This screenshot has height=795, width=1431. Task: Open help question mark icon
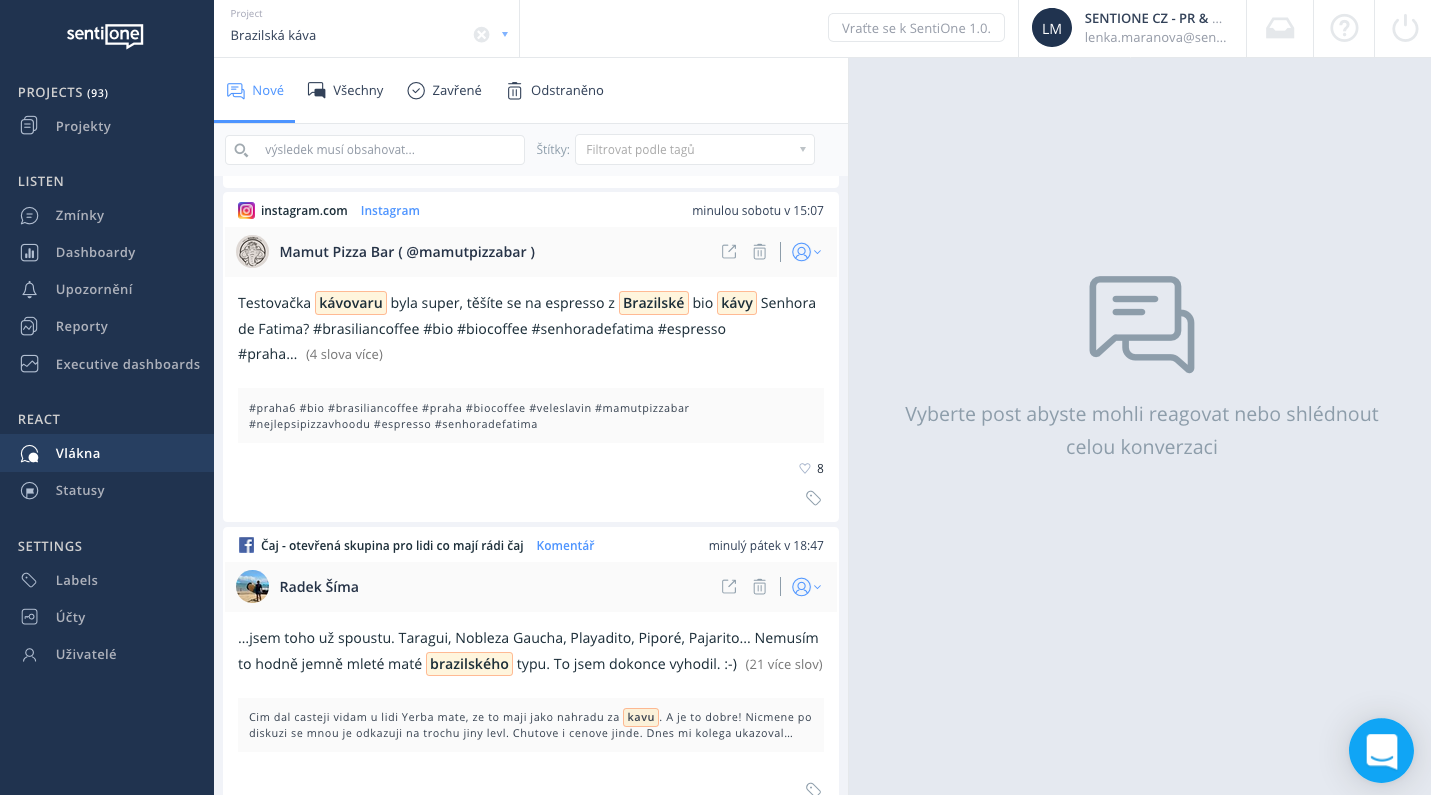click(x=1344, y=28)
